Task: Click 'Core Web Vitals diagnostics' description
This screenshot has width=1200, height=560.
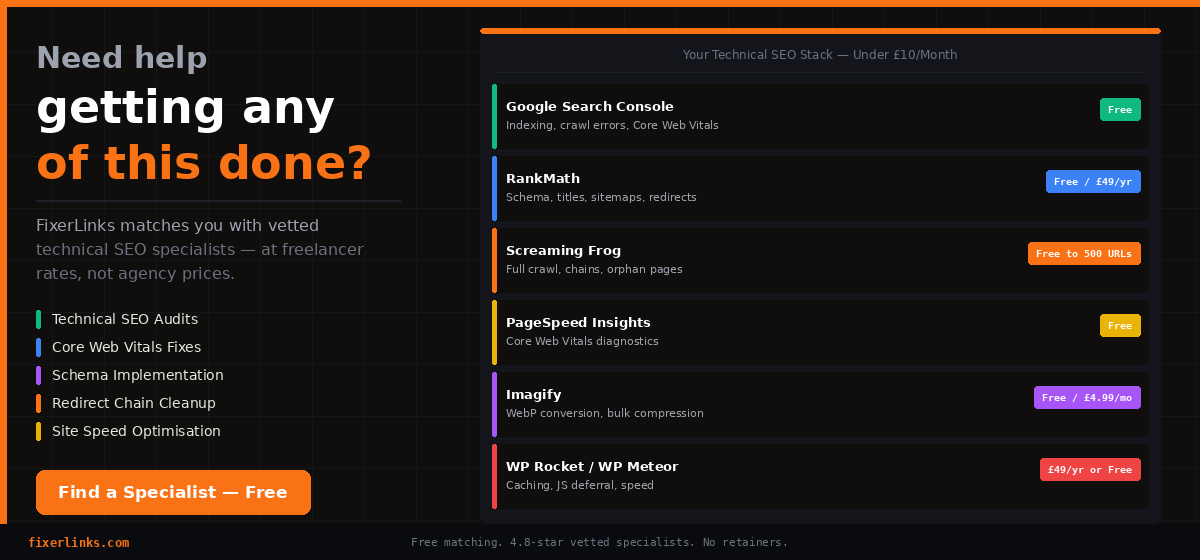Action: tap(582, 342)
